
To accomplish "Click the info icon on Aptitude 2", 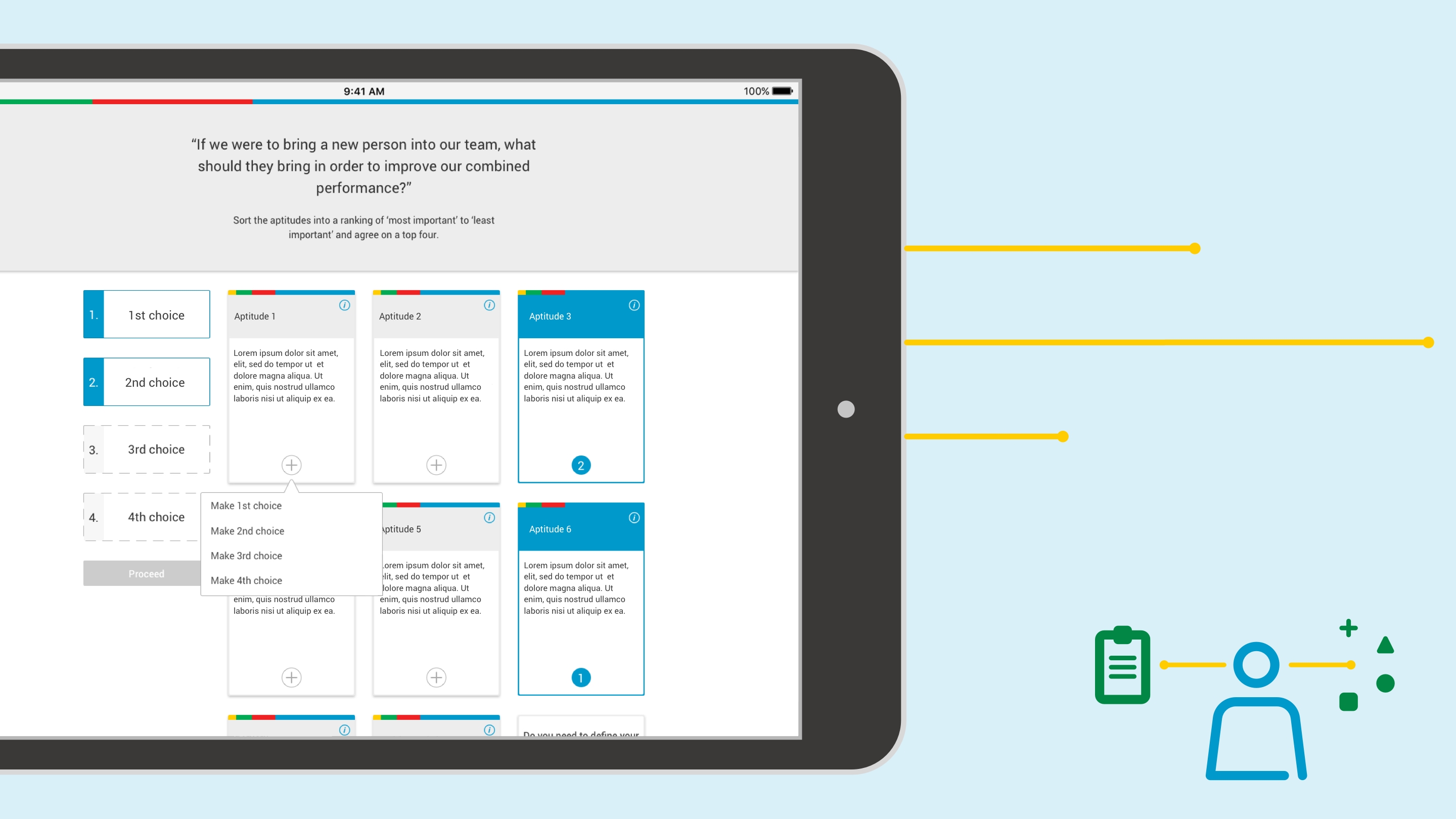I will pos(489,305).
